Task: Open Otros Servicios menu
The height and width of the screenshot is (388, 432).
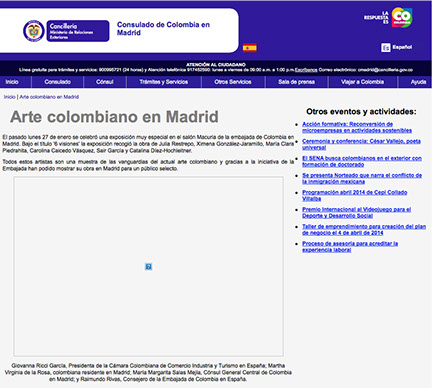Action: pos(233,82)
